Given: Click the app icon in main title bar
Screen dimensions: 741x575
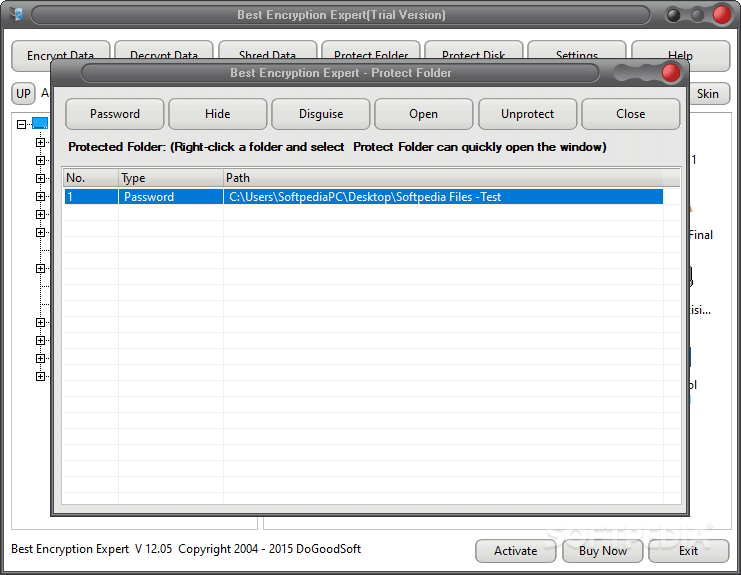Looking at the screenshot, I should pos(17,14).
